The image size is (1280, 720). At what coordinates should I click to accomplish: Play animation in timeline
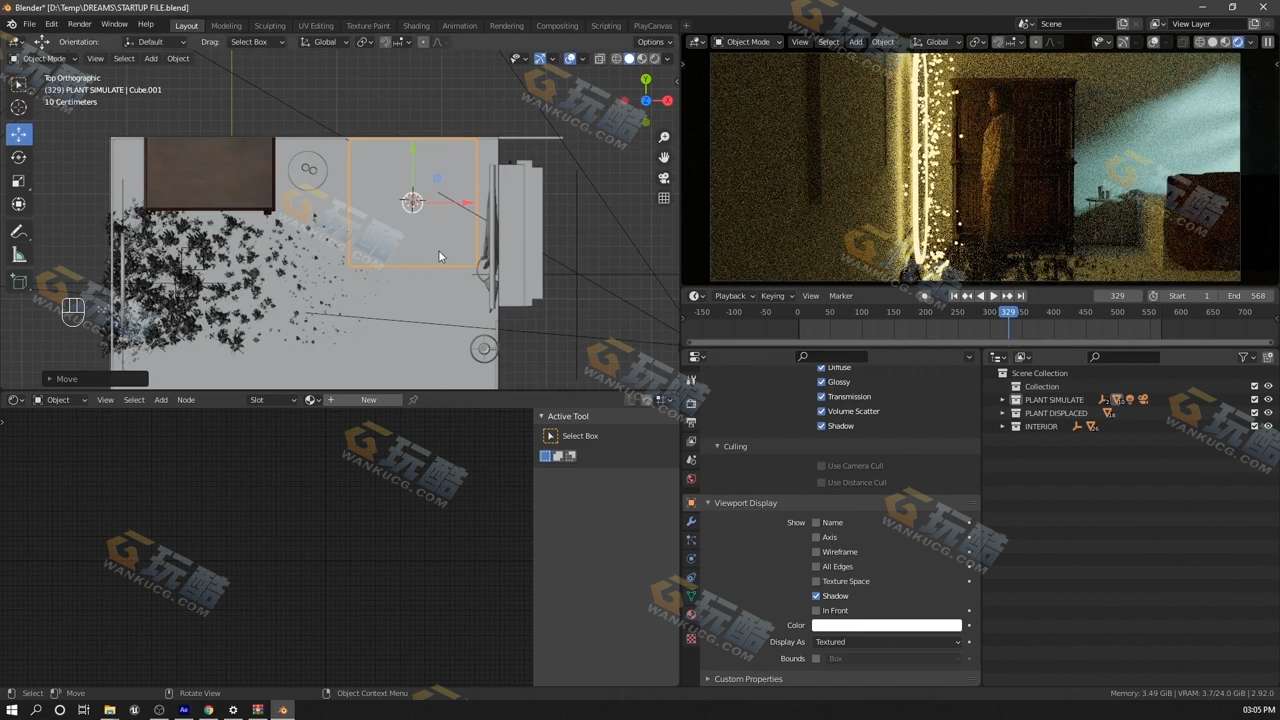point(993,296)
